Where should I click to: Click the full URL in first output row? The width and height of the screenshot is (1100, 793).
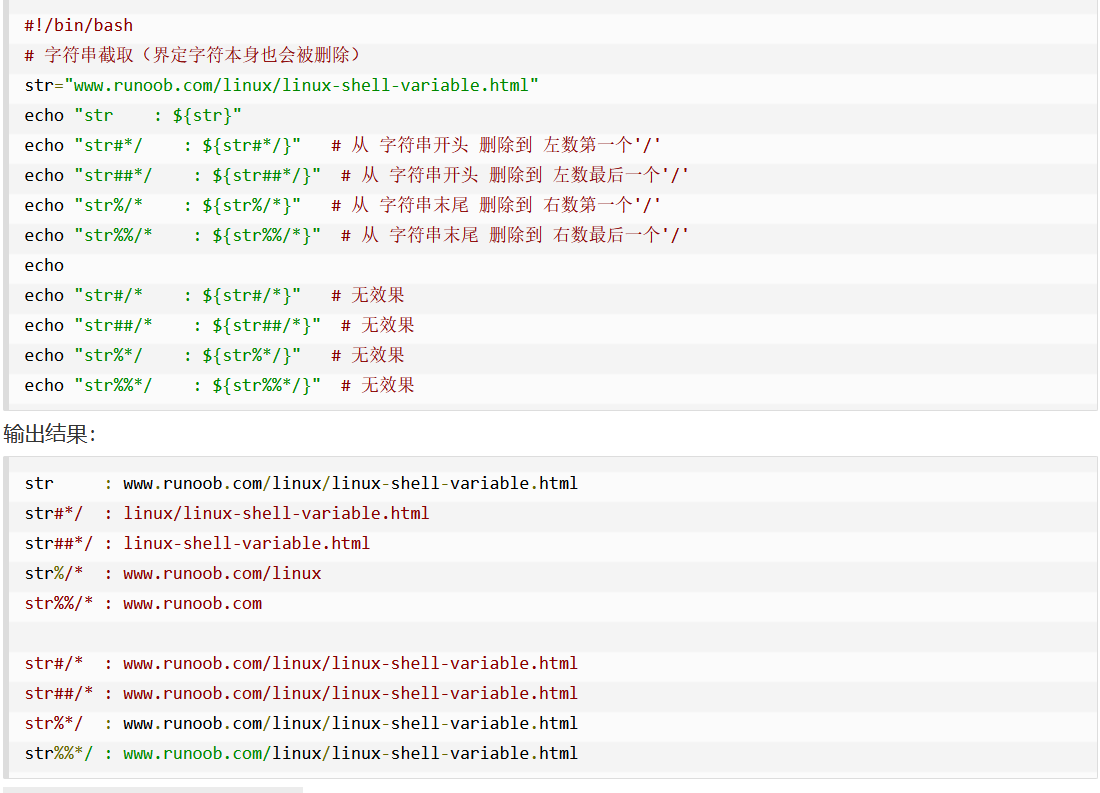(350, 483)
